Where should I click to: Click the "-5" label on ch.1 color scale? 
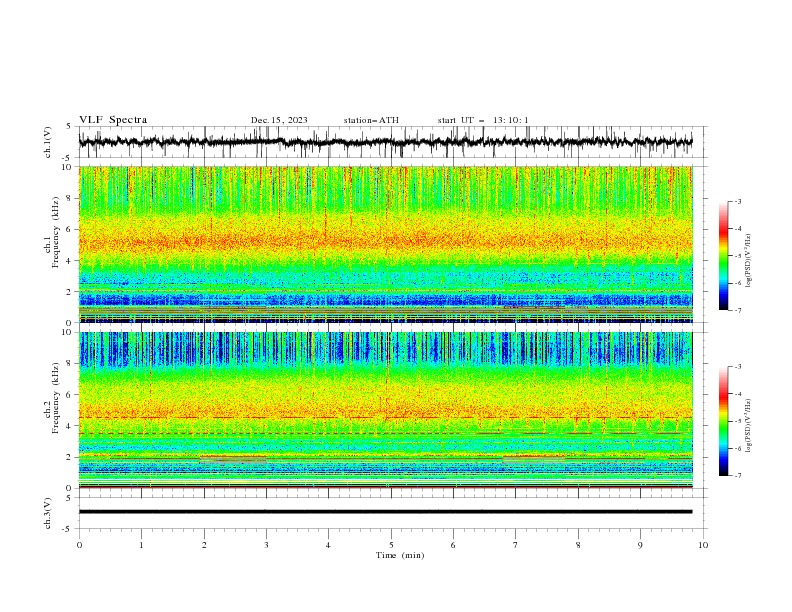pyautogui.click(x=737, y=256)
